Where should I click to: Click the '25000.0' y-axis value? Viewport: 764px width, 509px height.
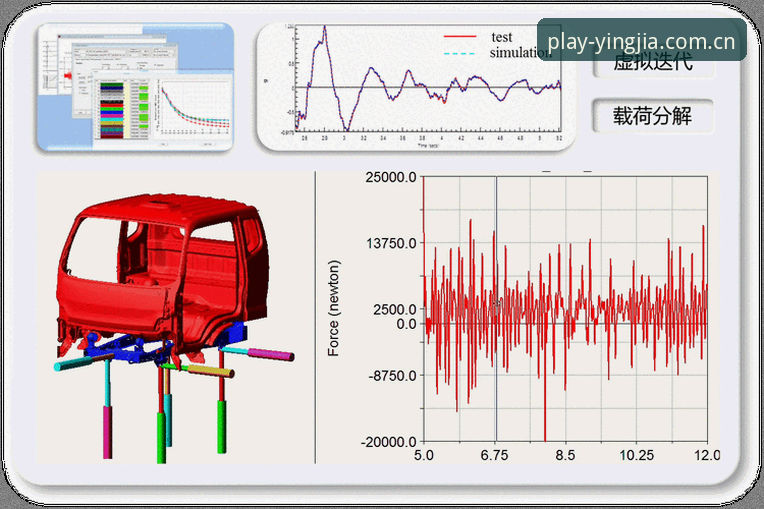tap(391, 177)
